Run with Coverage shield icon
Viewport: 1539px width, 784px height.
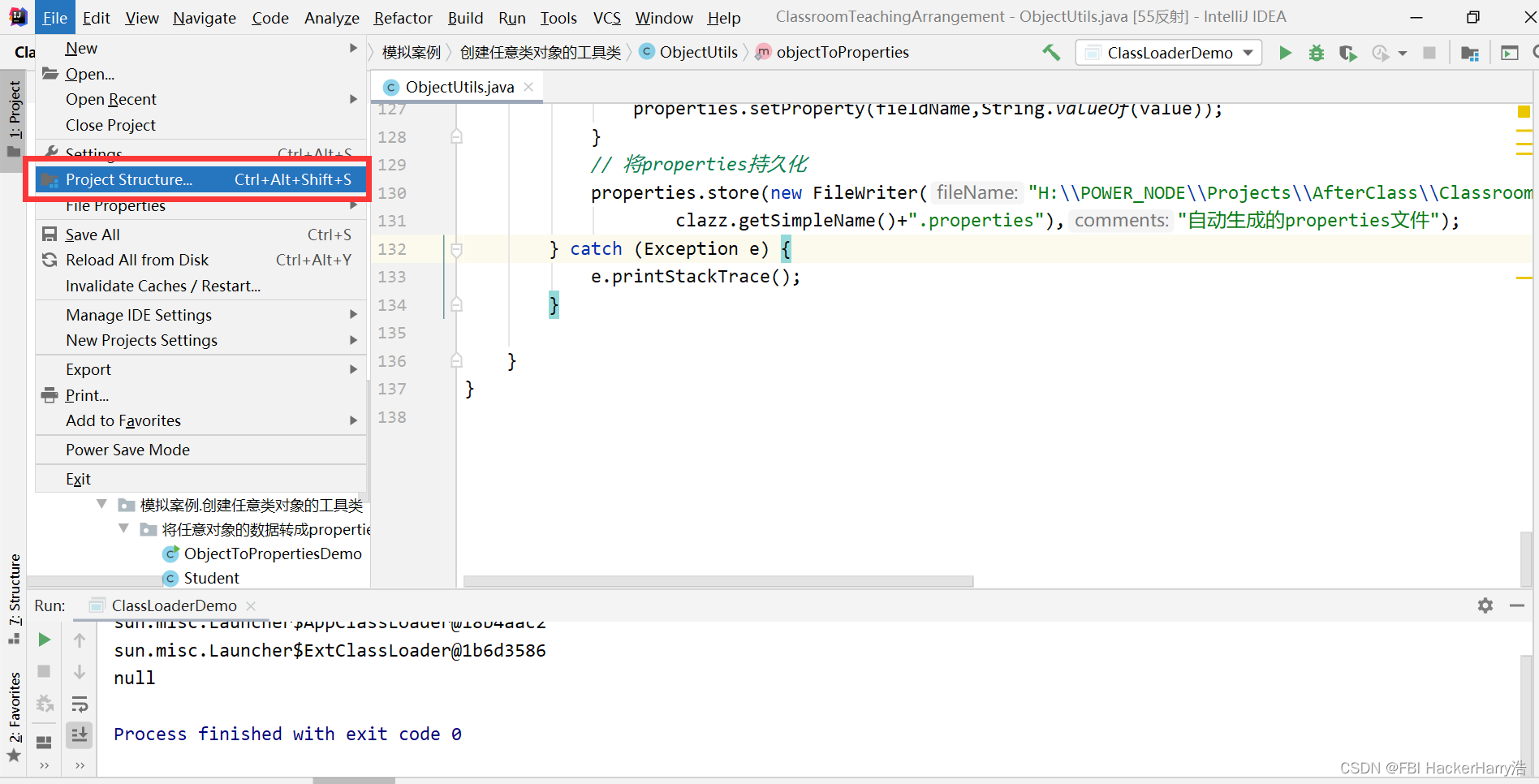pyautogui.click(x=1347, y=53)
